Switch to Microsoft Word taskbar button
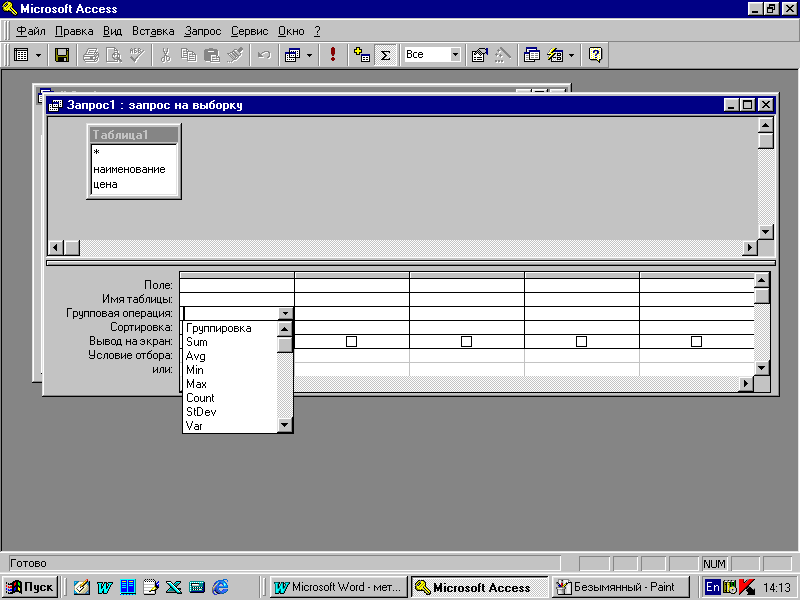This screenshot has height=600, width=800. click(339, 587)
